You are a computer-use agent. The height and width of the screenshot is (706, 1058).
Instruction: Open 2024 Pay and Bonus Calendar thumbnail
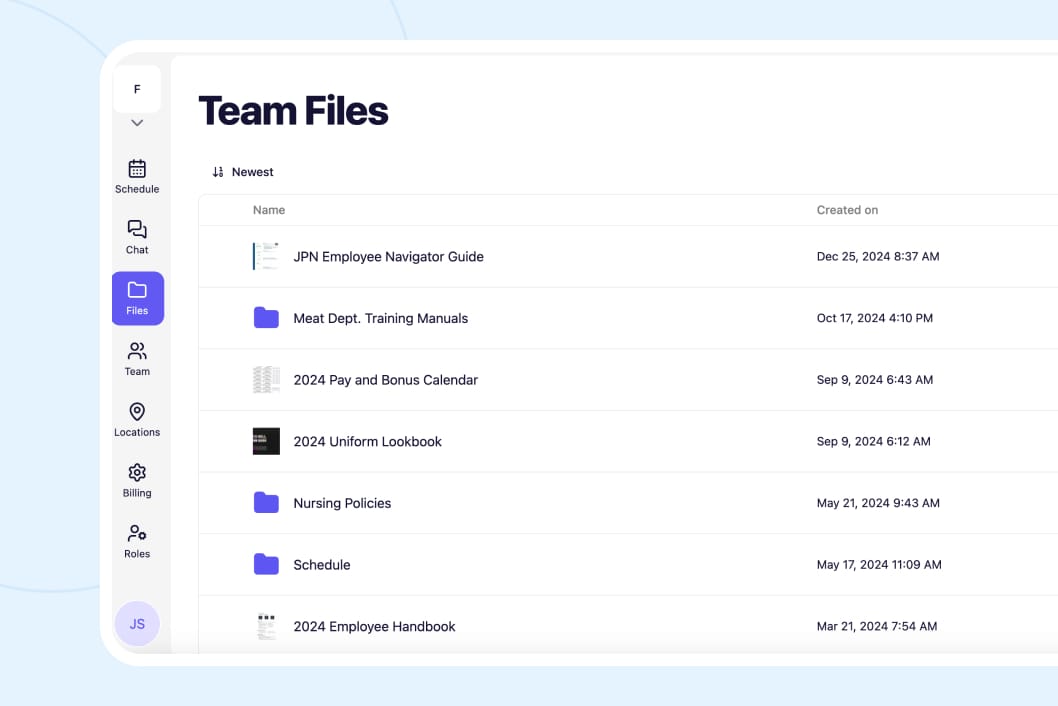266,380
